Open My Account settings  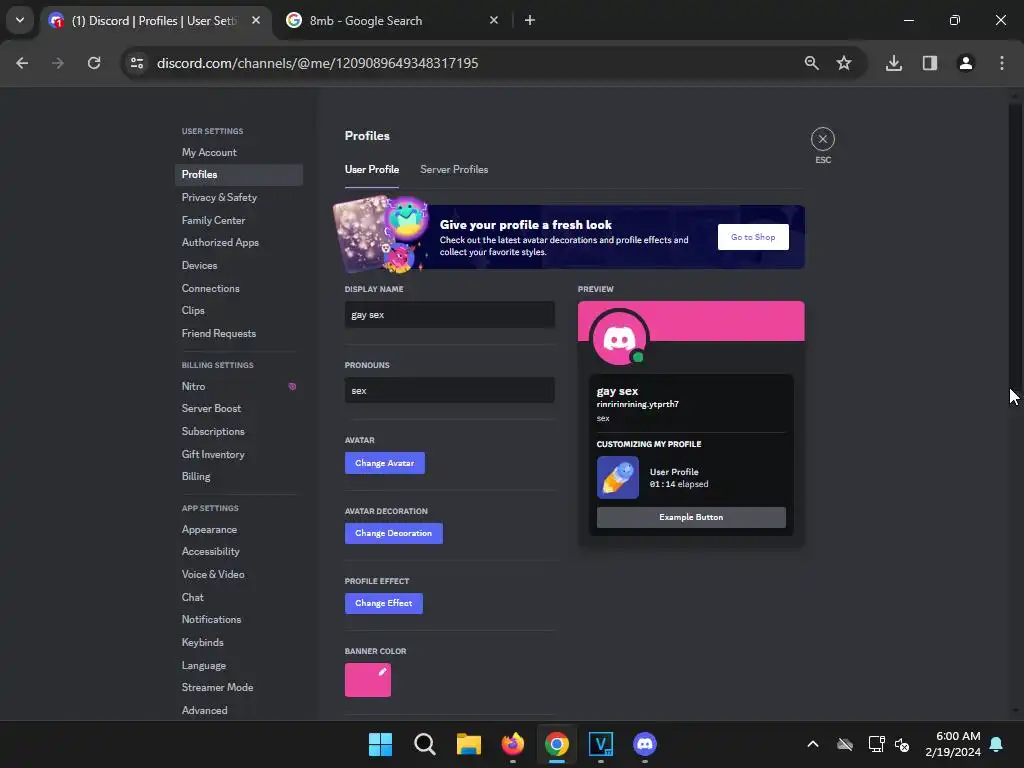tap(238, 152)
